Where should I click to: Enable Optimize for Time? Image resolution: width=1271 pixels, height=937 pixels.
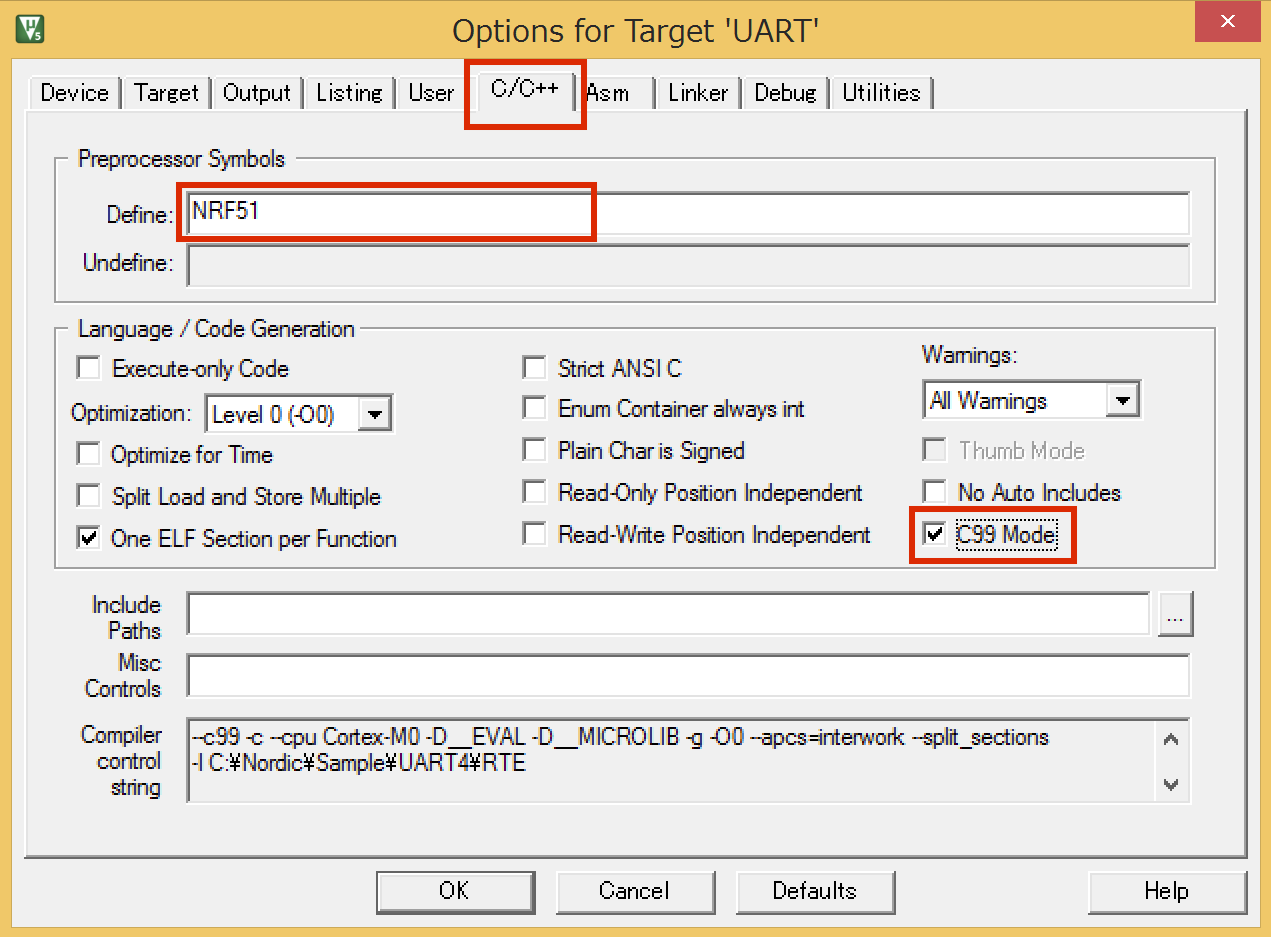tap(90, 455)
